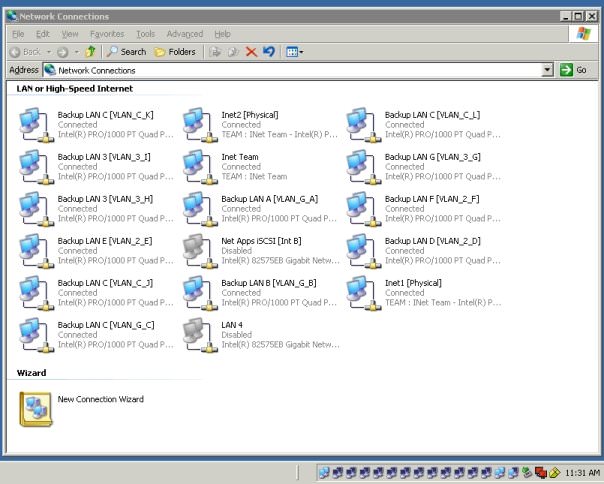Select Backup LAN F [VLAN_2_F] connection icon
This screenshot has height=484, width=604.
coord(364,209)
